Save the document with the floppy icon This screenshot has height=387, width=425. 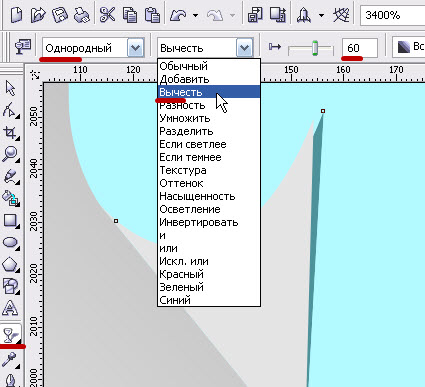[x=60, y=15]
